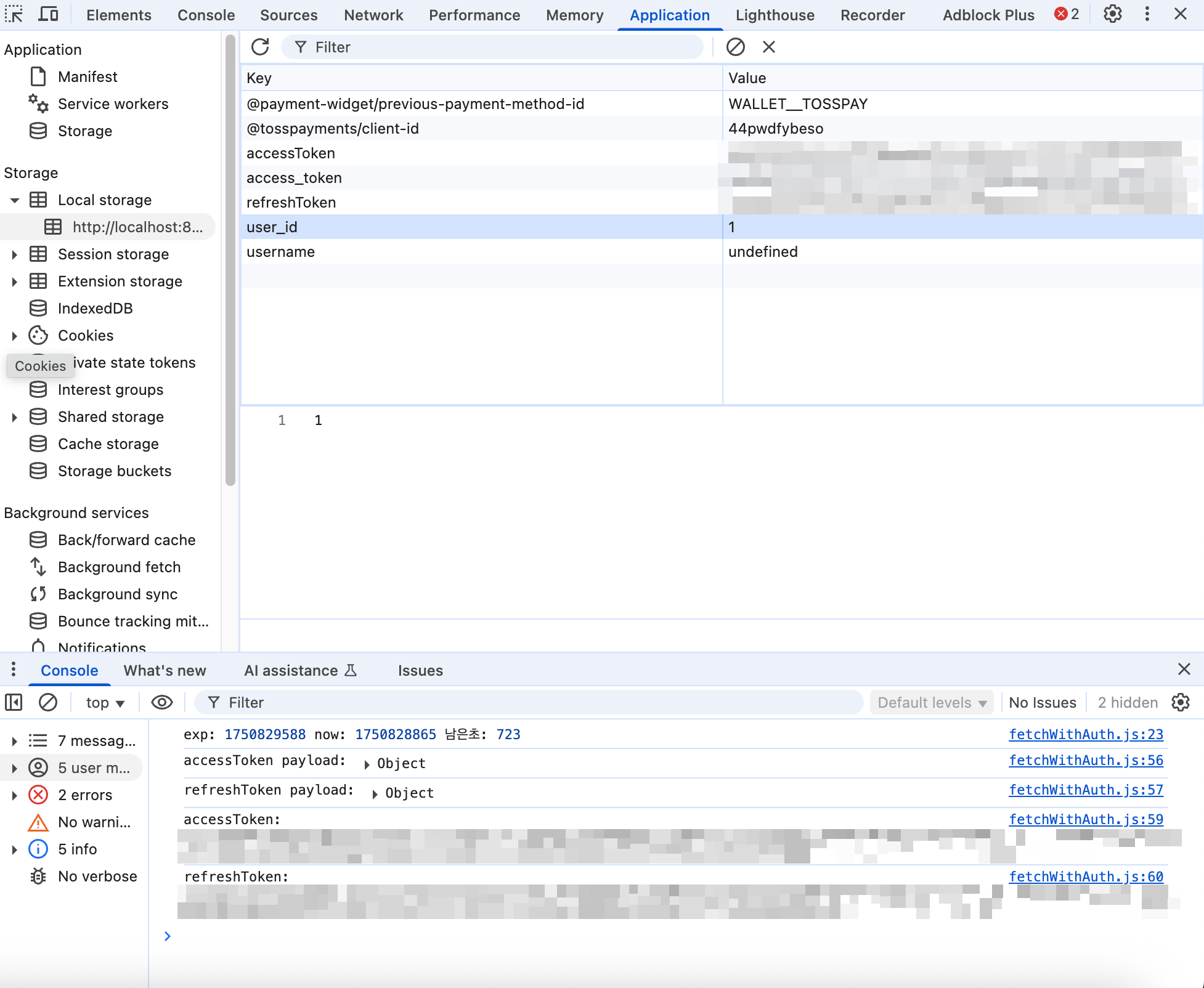Close the console drawer
1204x988 pixels.
1184,669
